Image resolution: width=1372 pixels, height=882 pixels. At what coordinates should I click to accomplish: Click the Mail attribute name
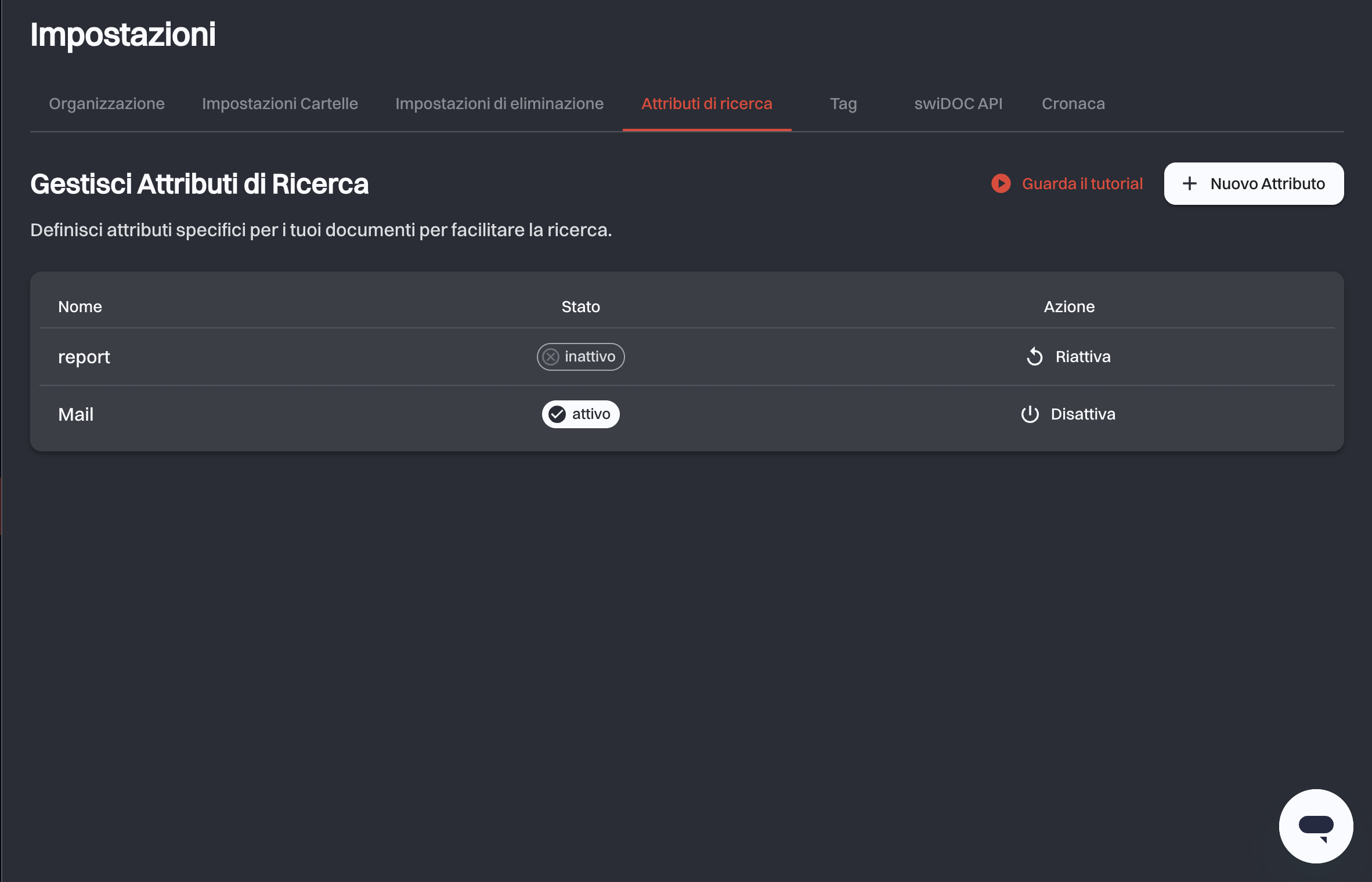coord(76,414)
